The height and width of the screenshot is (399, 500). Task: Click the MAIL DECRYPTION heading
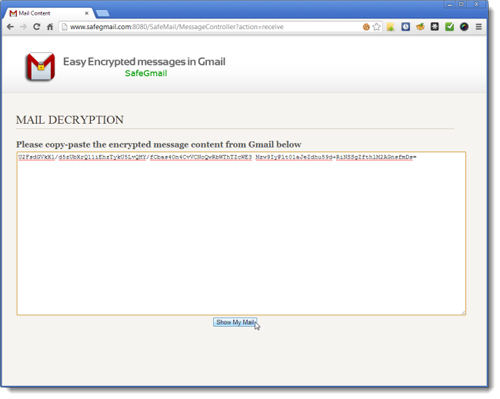tap(70, 120)
